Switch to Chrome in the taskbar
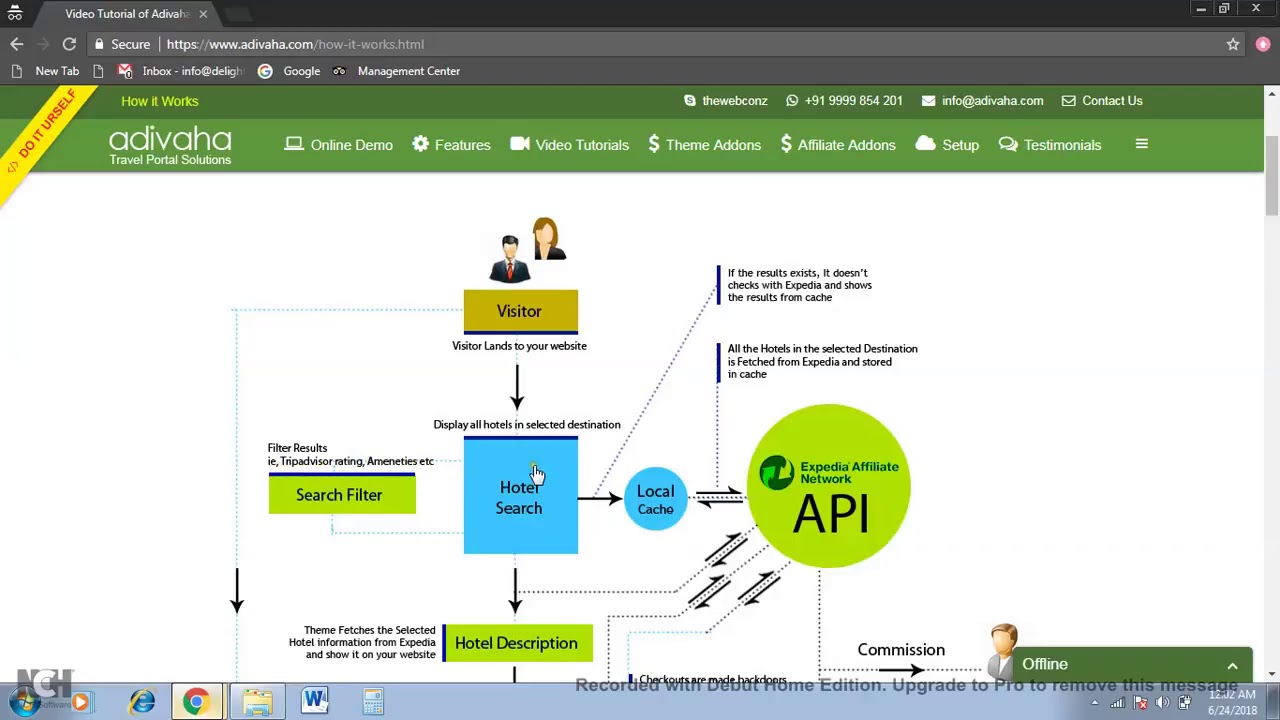 (195, 702)
